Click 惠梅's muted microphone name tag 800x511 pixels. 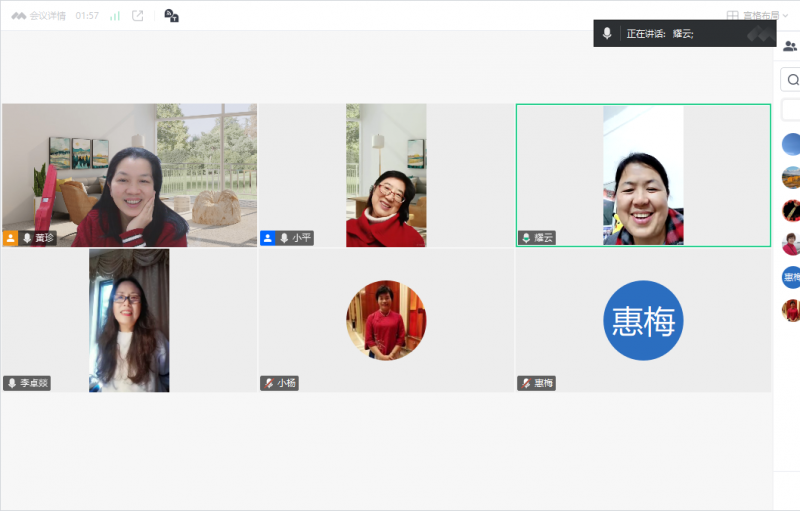pyautogui.click(x=537, y=383)
